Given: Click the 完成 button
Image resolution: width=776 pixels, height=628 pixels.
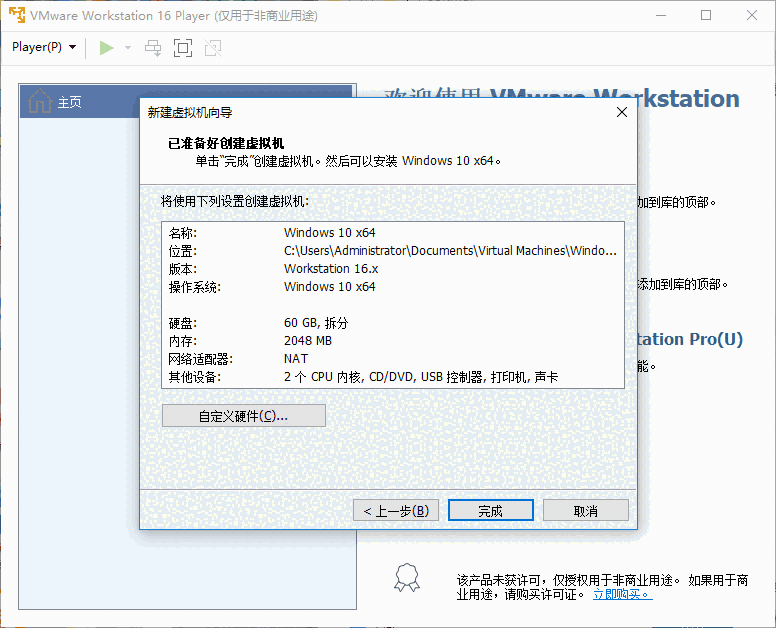Looking at the screenshot, I should [x=490, y=510].
